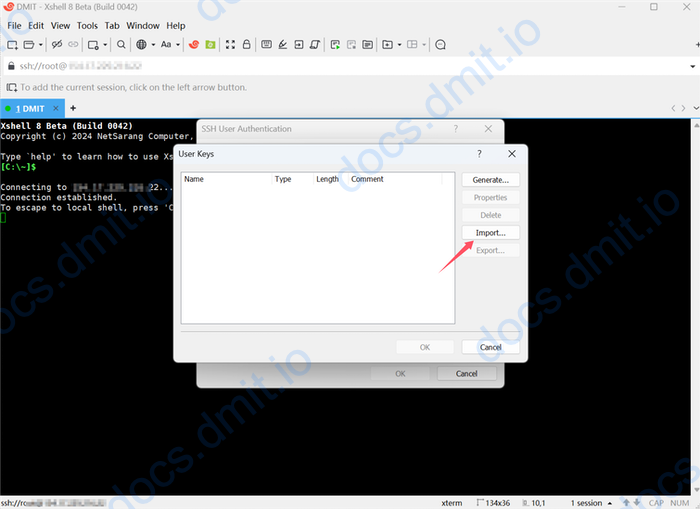Open the folder icon dropdown arrow
This screenshot has height=509, width=700.
[40, 45]
